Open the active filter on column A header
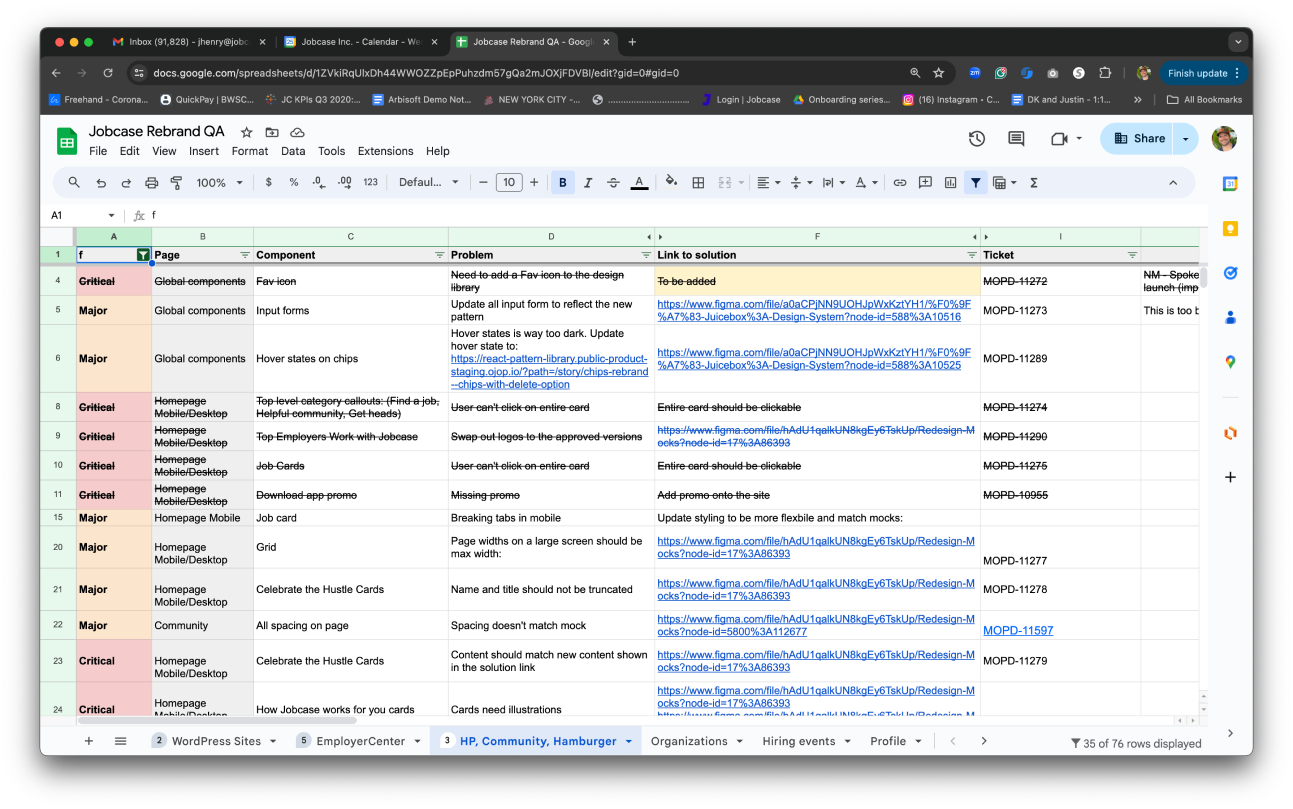Viewport: 1293px width, 809px height. pos(143,255)
